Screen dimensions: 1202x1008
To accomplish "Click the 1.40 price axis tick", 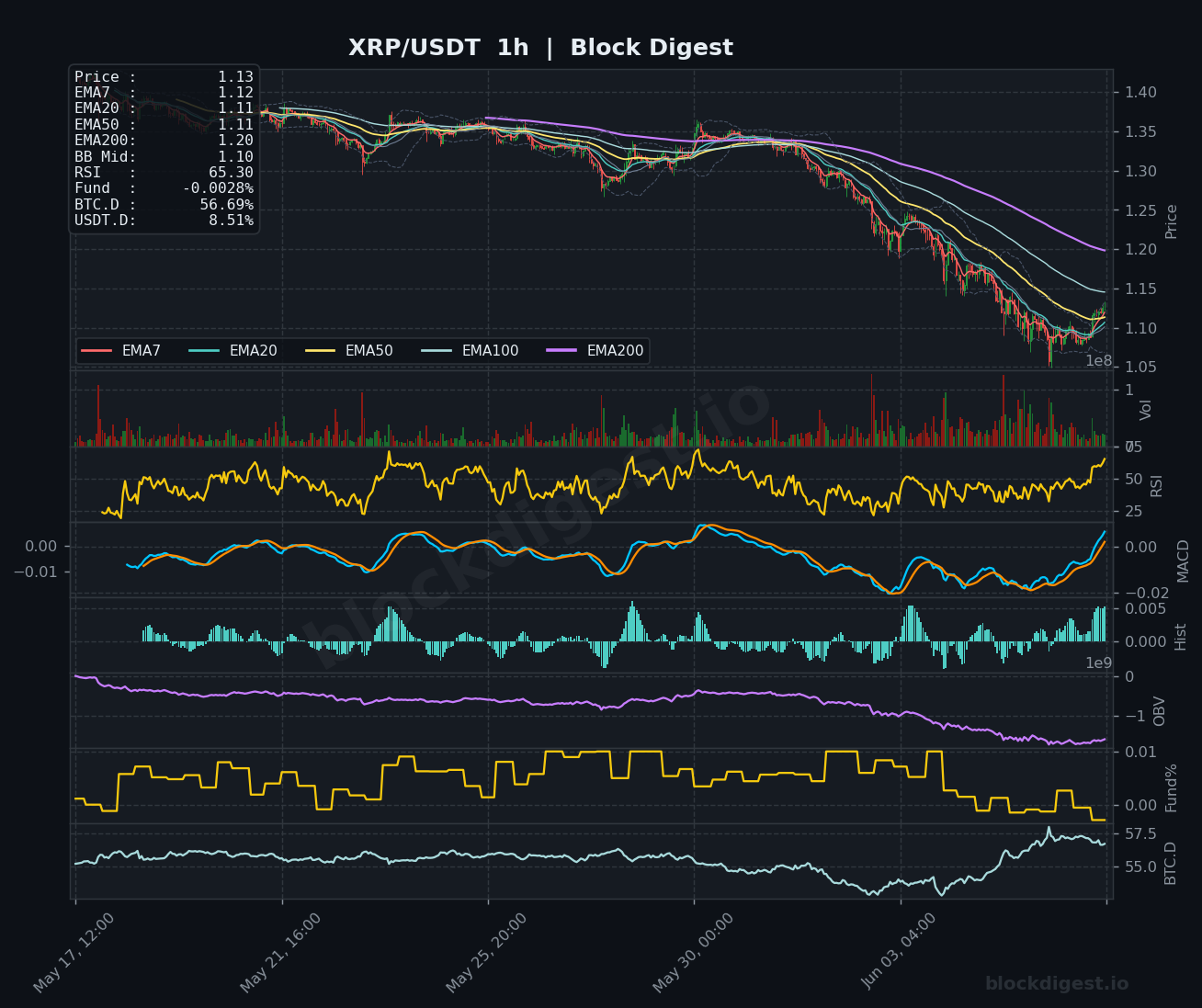I will (x=1140, y=93).
